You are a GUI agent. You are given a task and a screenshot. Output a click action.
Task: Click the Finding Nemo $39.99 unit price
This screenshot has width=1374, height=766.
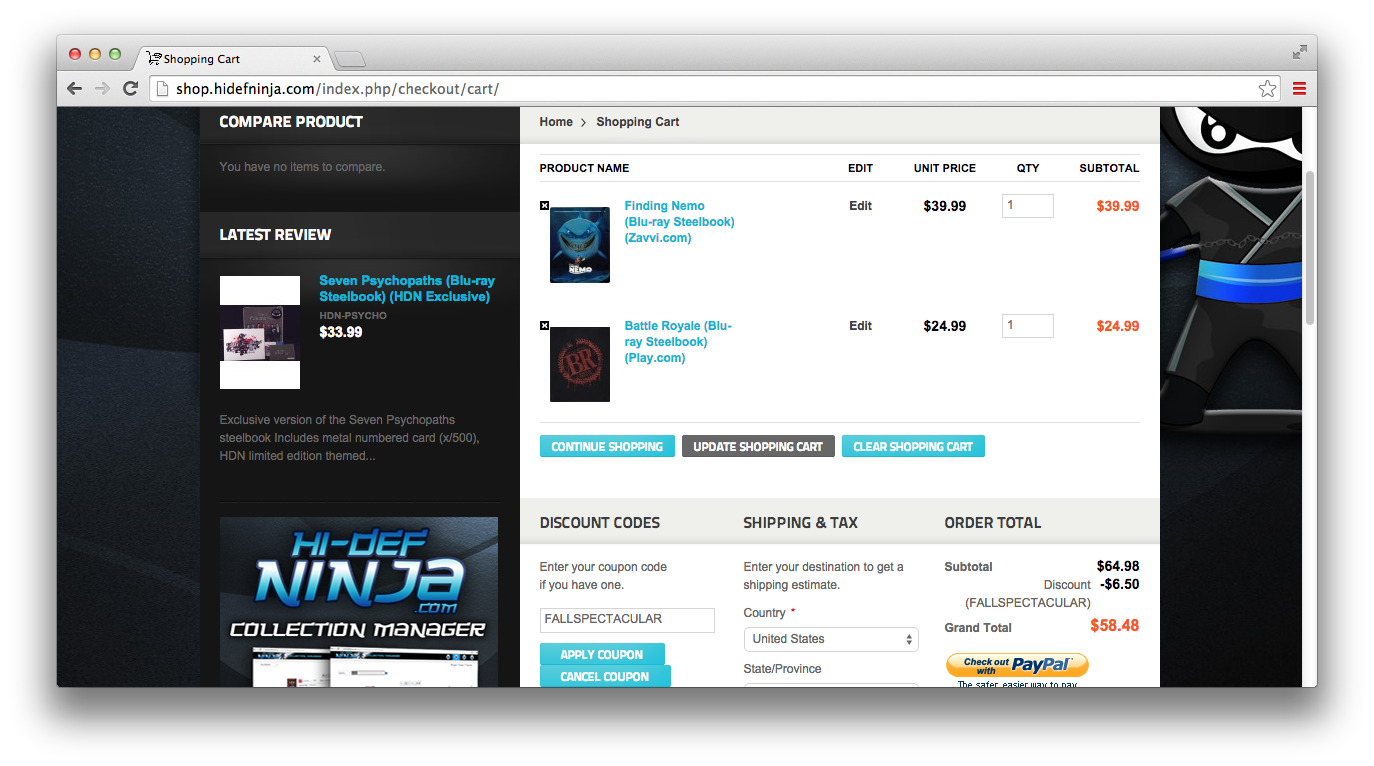(x=945, y=206)
